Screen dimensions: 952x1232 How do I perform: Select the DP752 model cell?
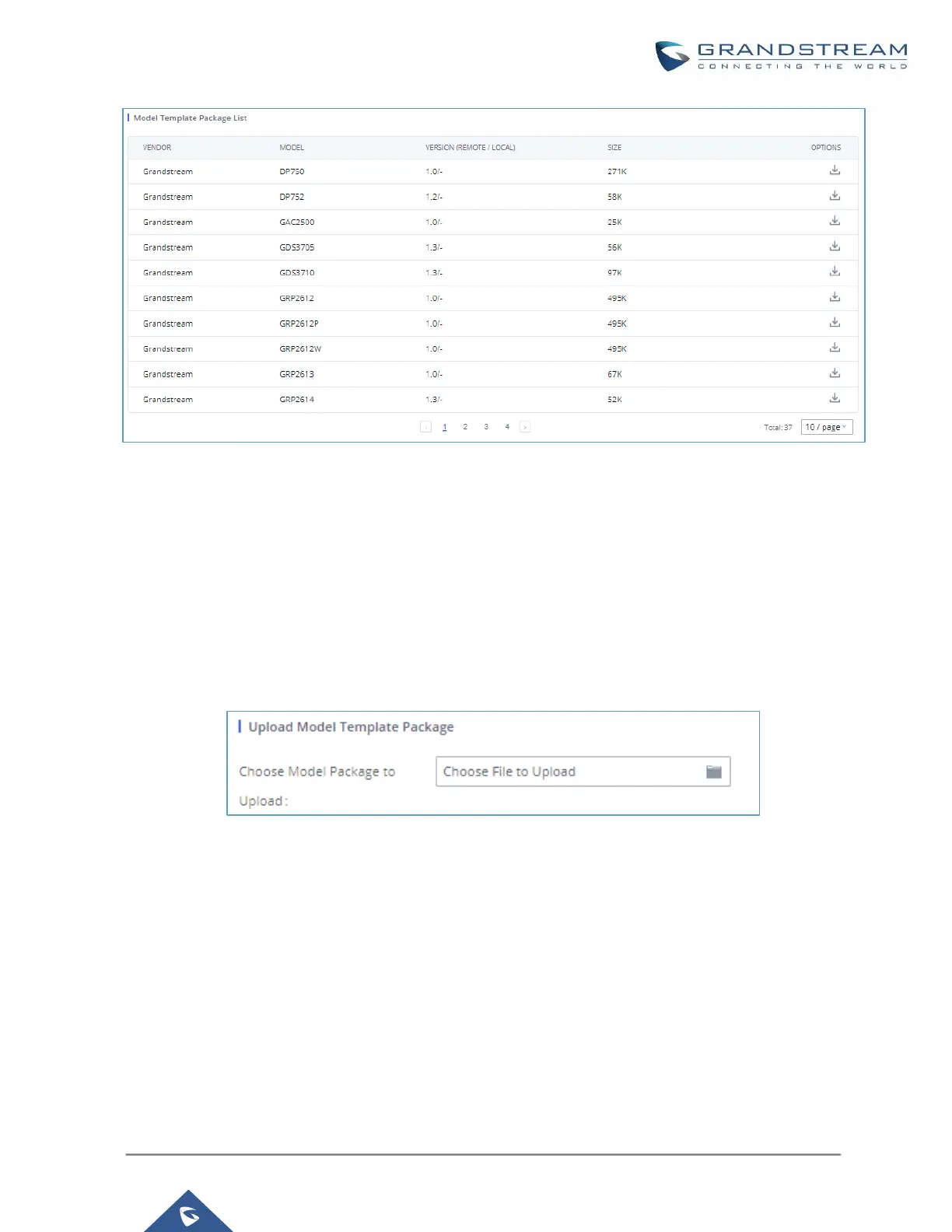point(292,198)
